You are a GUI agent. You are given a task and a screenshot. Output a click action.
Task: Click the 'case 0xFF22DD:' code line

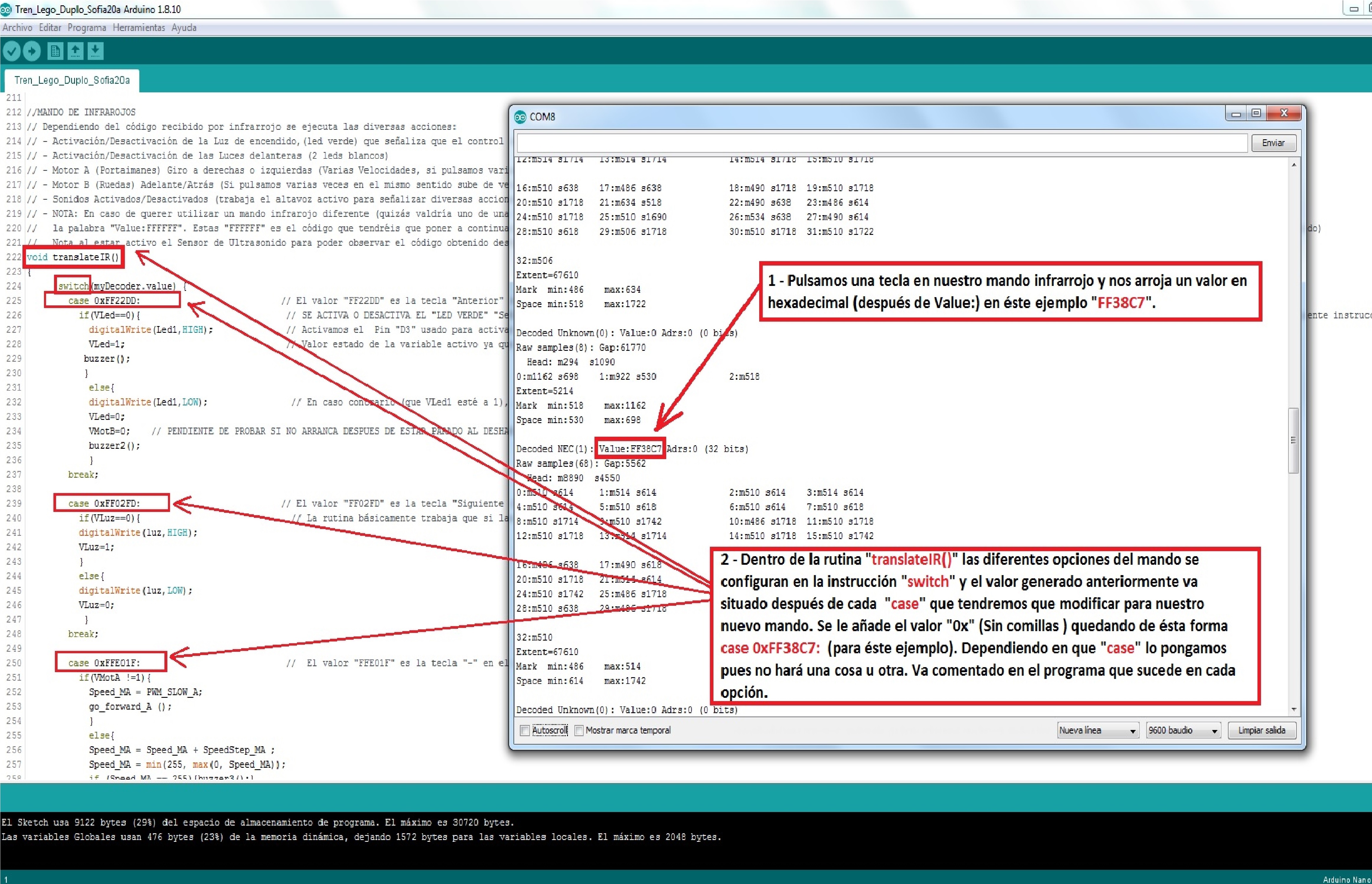click(x=104, y=301)
